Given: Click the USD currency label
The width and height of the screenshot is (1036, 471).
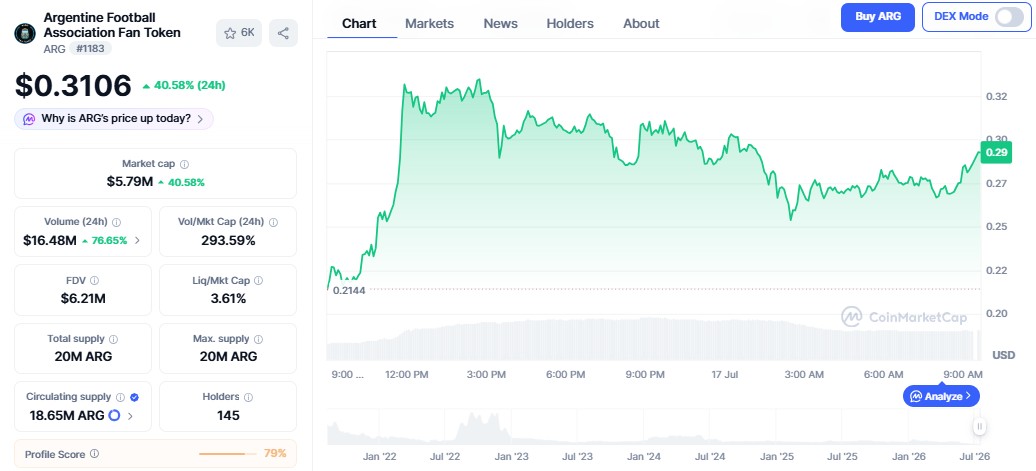Looking at the screenshot, I should [1004, 355].
